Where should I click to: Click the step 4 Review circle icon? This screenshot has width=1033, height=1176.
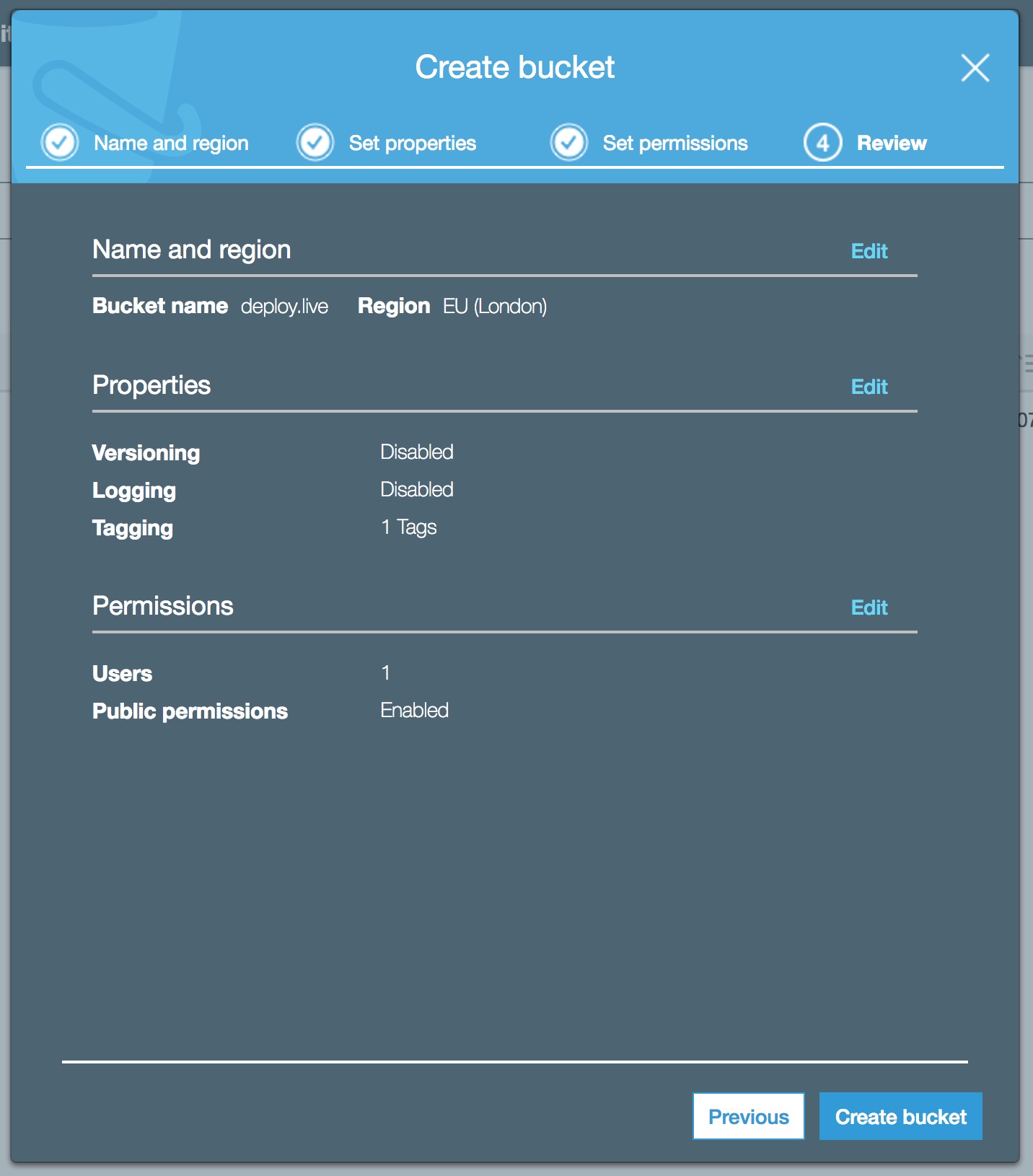(x=823, y=142)
